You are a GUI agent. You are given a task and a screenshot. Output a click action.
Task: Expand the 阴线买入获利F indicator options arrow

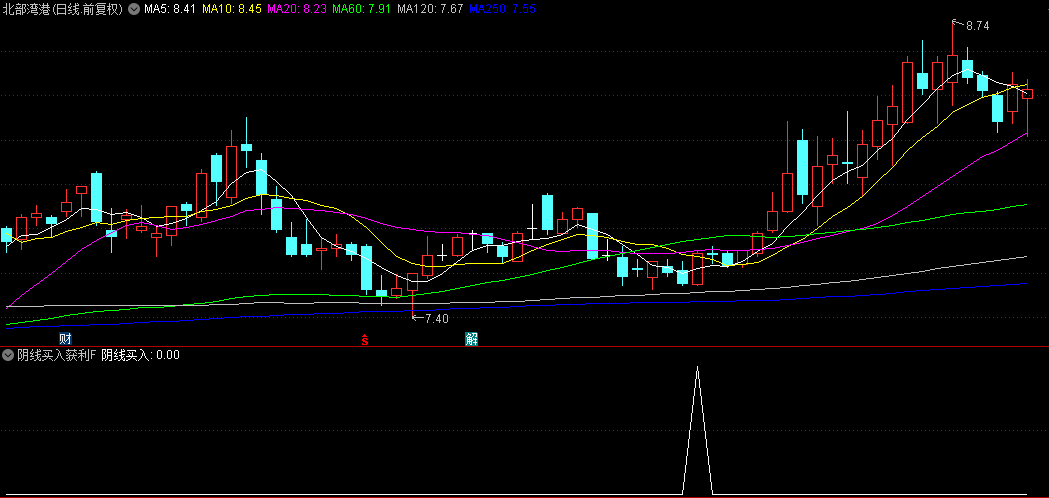8,355
